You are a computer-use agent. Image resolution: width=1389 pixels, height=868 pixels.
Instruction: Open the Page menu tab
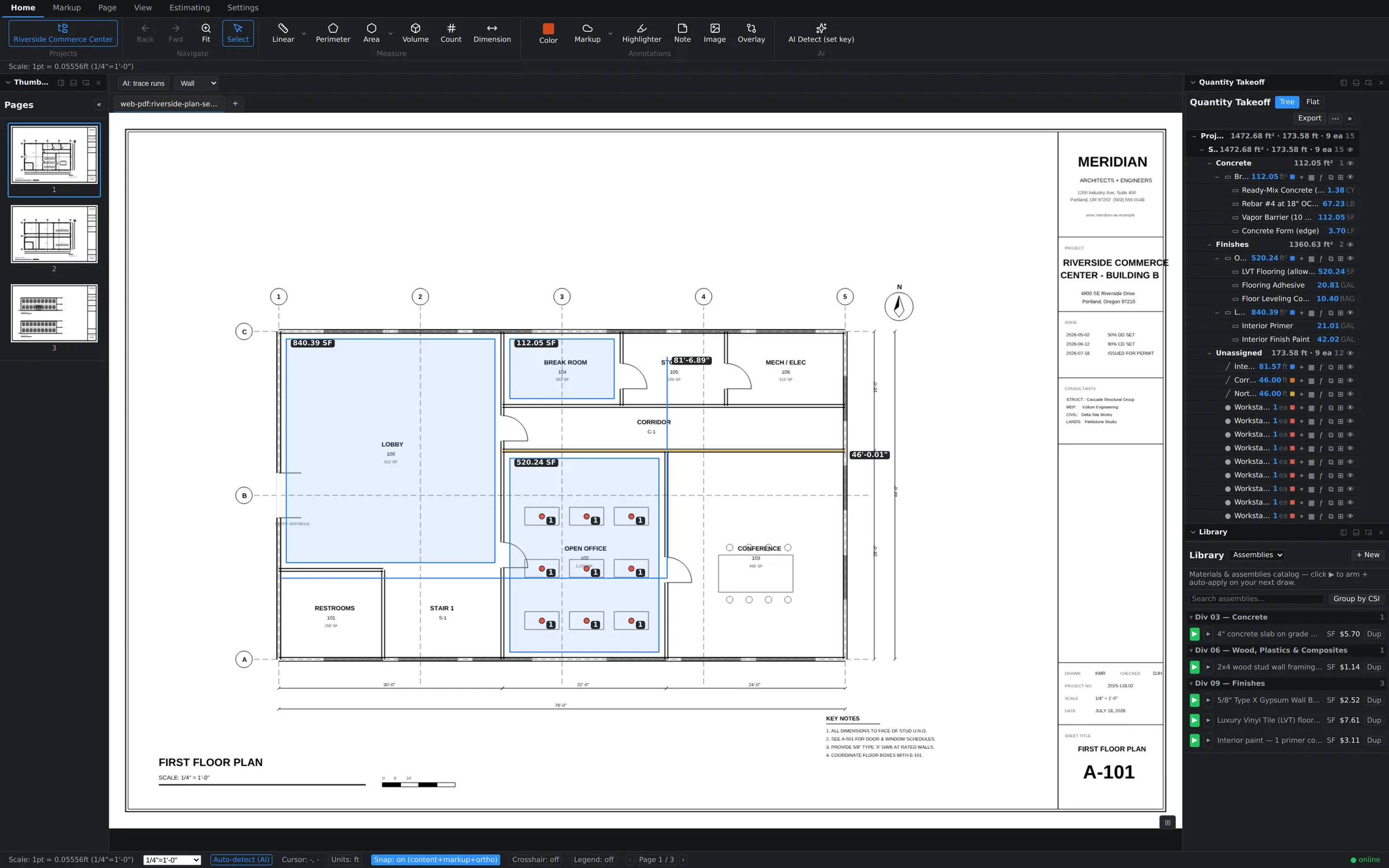tap(107, 8)
